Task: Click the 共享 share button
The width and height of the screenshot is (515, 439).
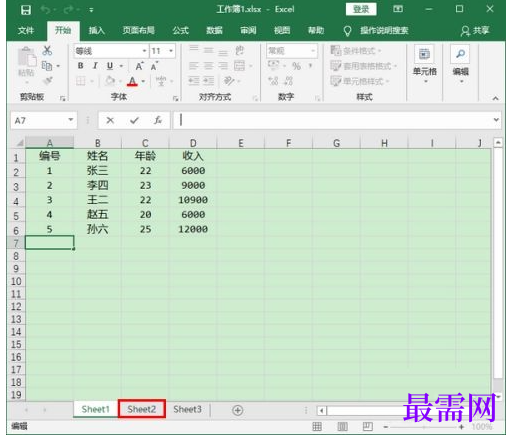Action: pyautogui.click(x=475, y=31)
